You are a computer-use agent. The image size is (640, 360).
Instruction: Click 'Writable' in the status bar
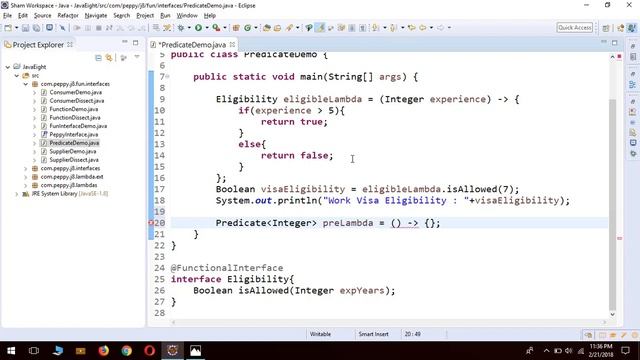(320, 334)
